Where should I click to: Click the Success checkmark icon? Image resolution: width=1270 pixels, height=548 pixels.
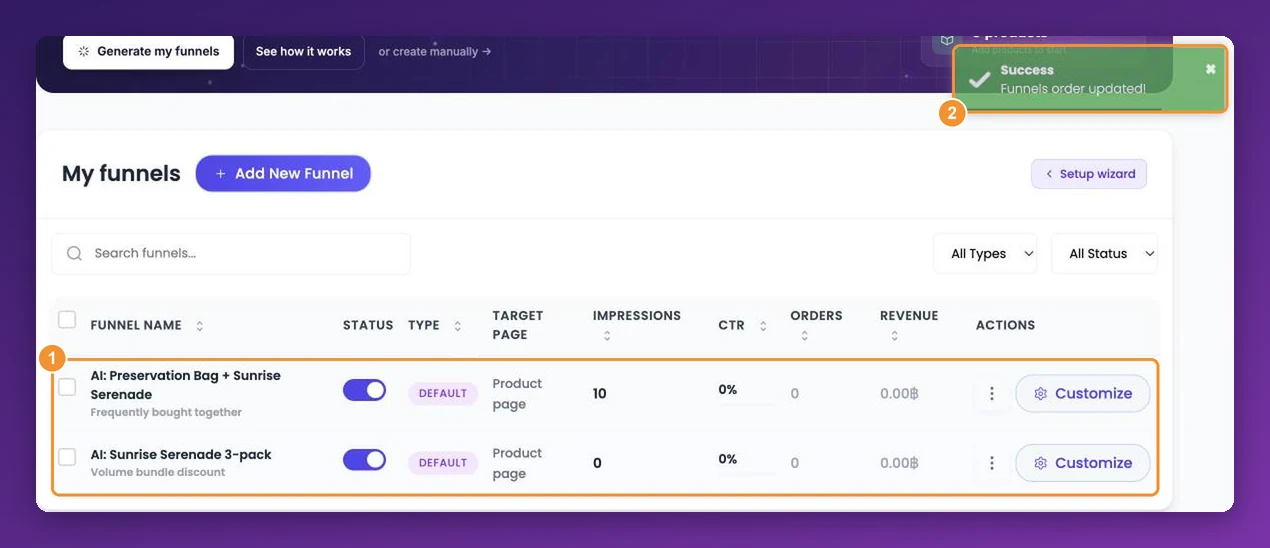pos(980,80)
